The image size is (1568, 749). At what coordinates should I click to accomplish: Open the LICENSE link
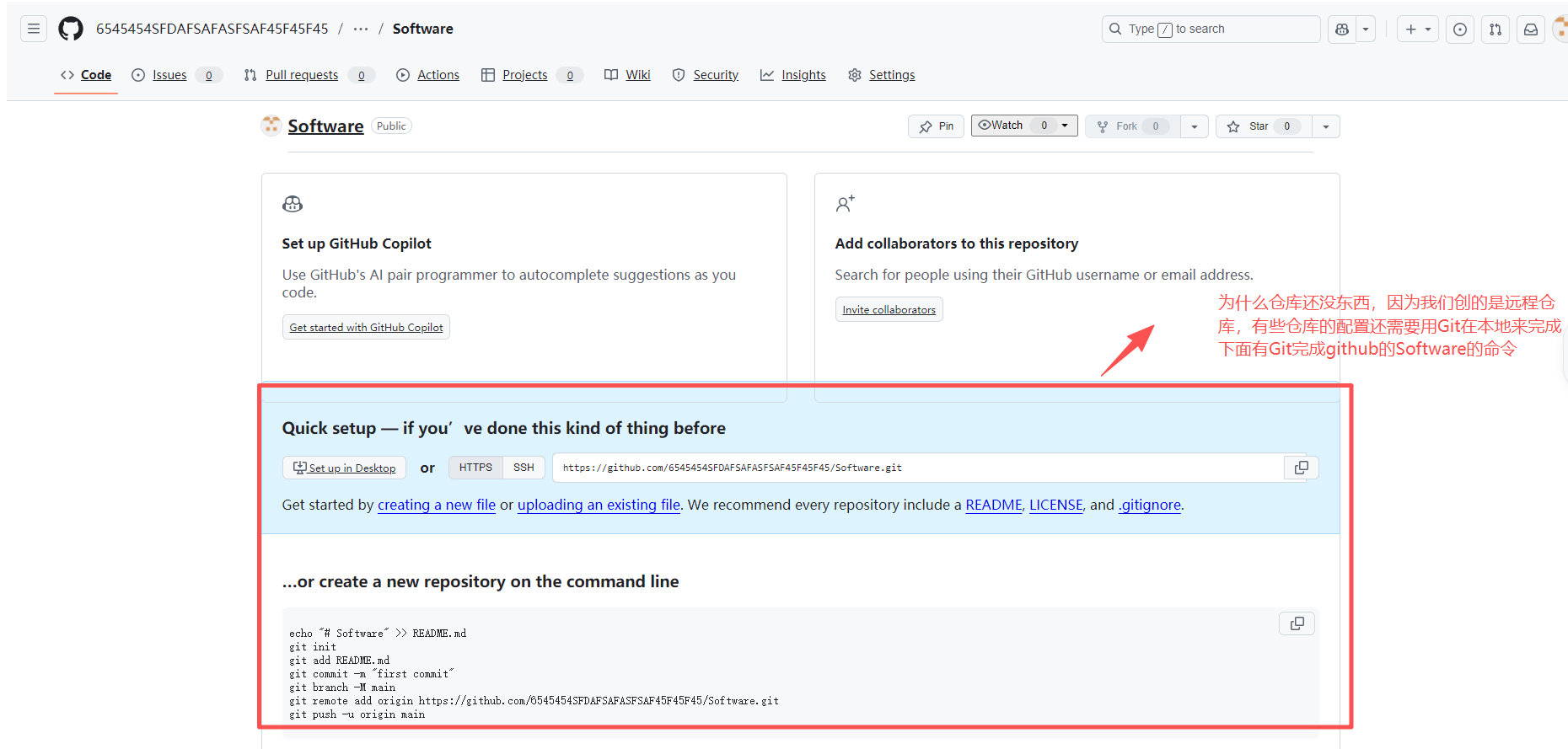(x=1056, y=505)
